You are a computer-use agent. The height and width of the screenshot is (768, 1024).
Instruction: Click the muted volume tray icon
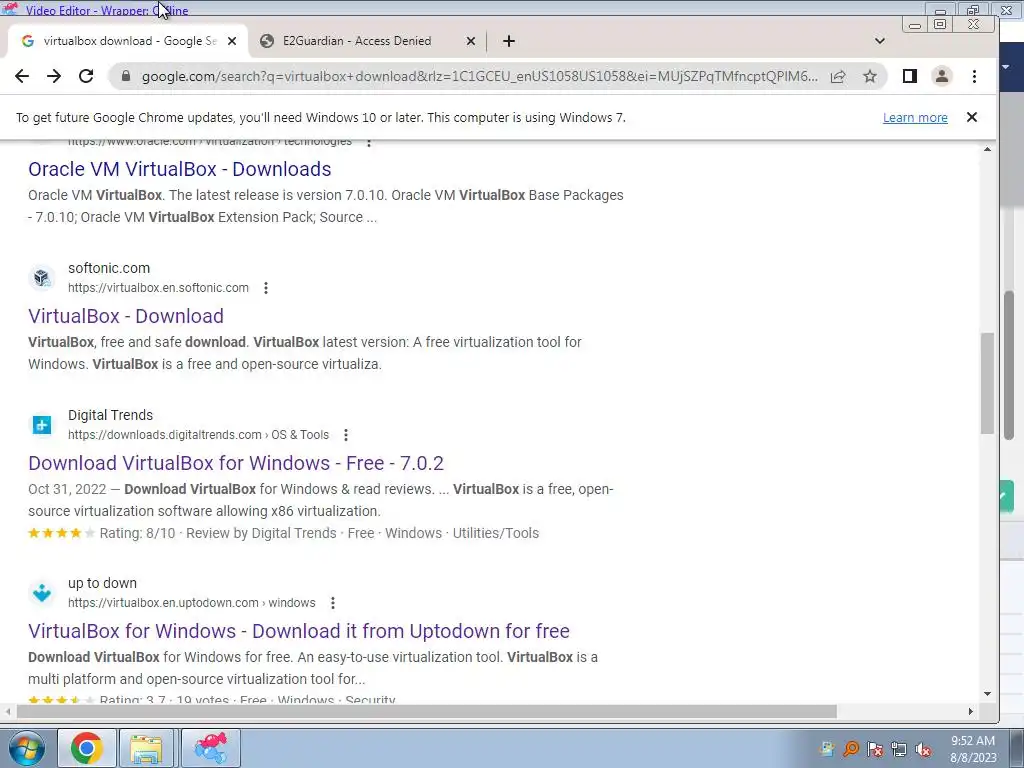tap(923, 749)
